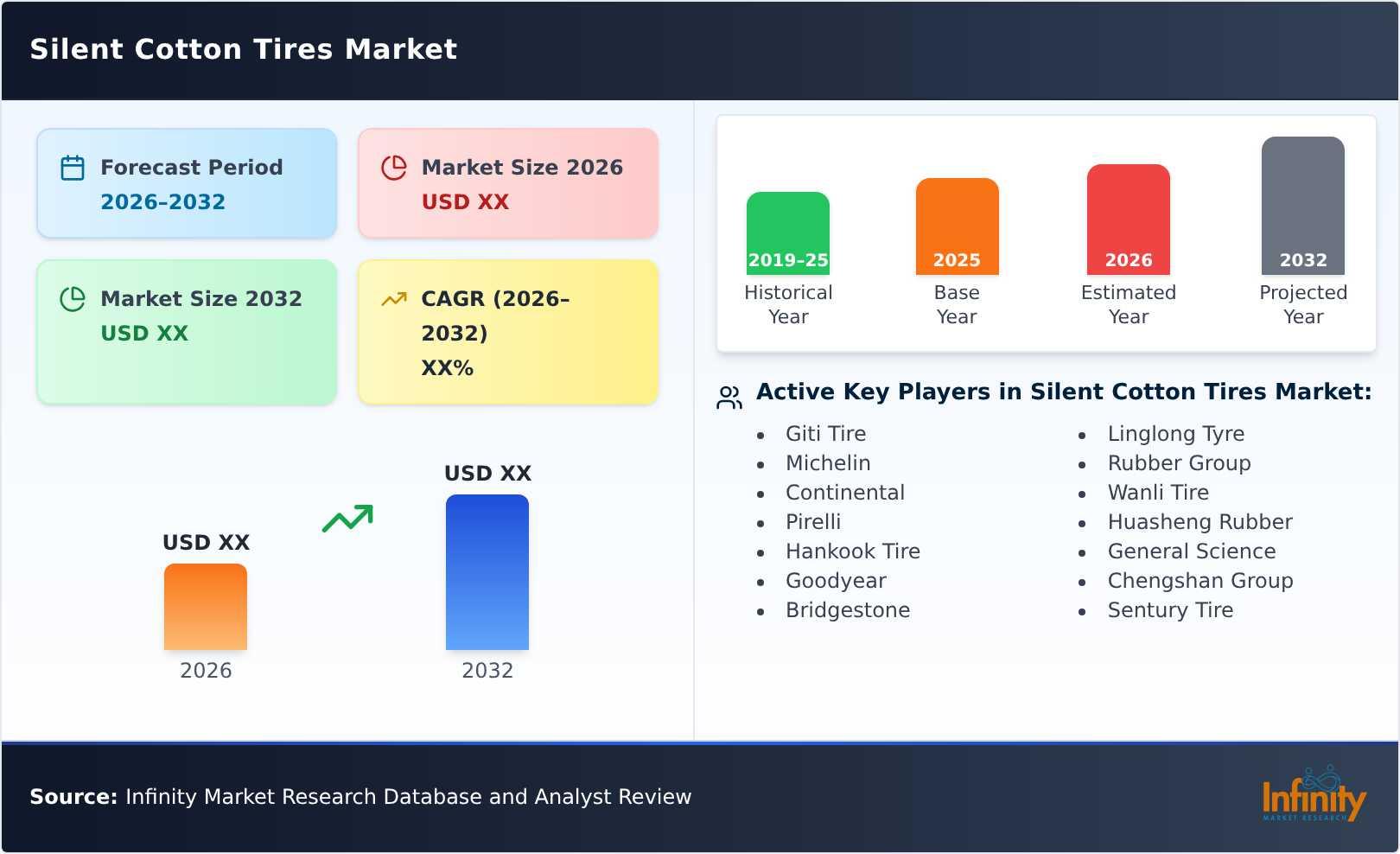Image resolution: width=1400 pixels, height=854 pixels.
Task: Click the USD XX label above the 2032 bar
Action: tap(487, 474)
